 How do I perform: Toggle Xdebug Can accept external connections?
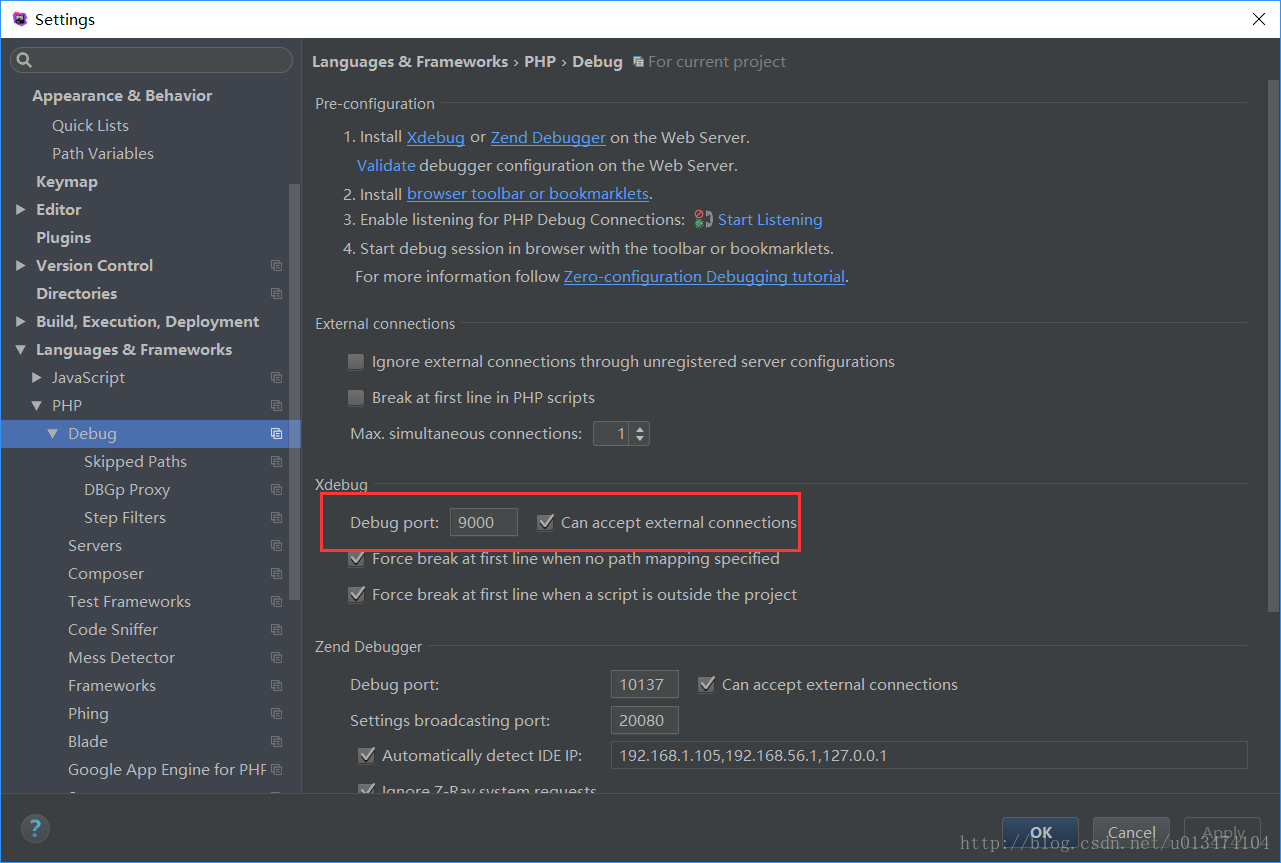click(x=545, y=522)
